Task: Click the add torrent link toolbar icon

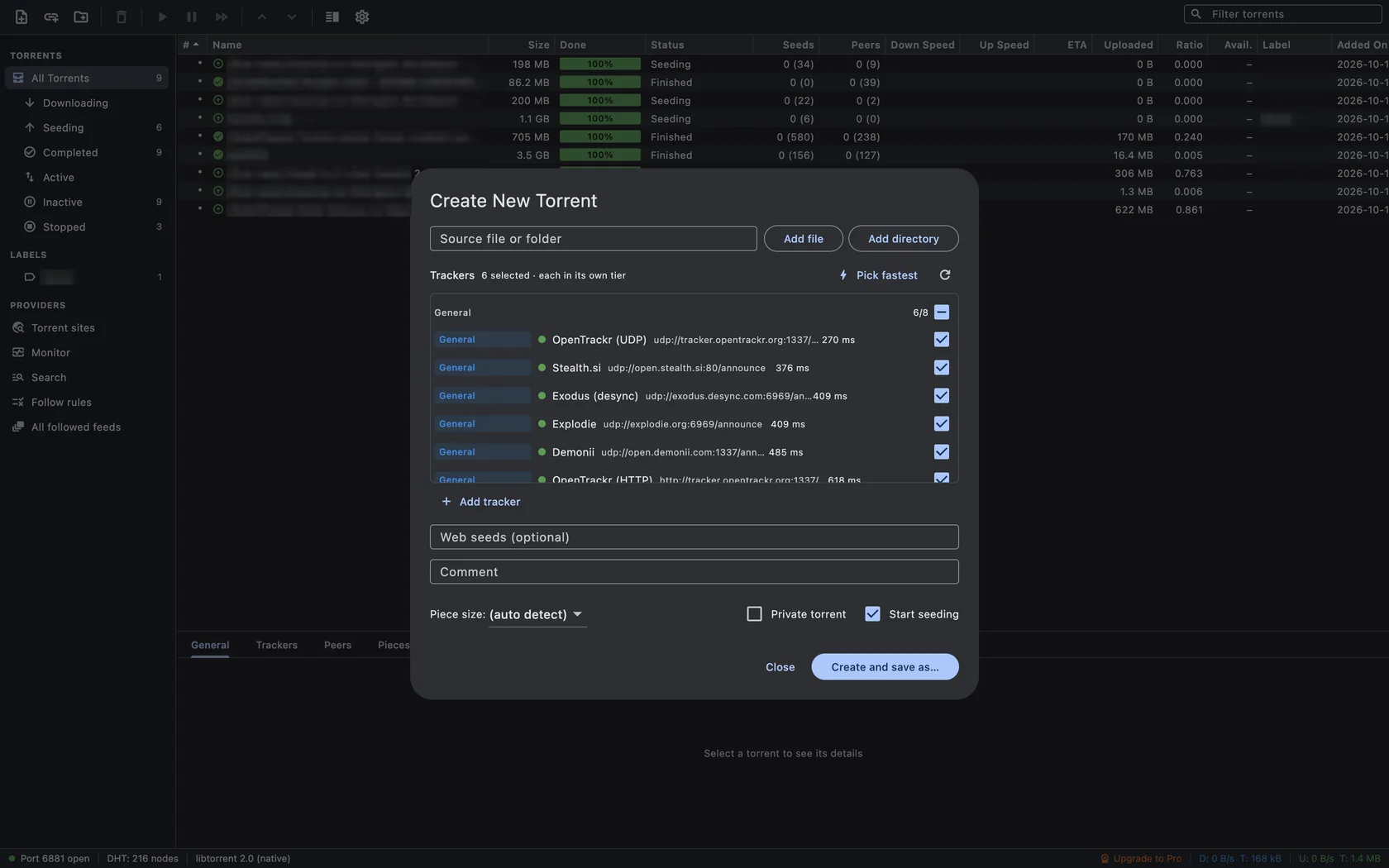Action: pos(51,17)
